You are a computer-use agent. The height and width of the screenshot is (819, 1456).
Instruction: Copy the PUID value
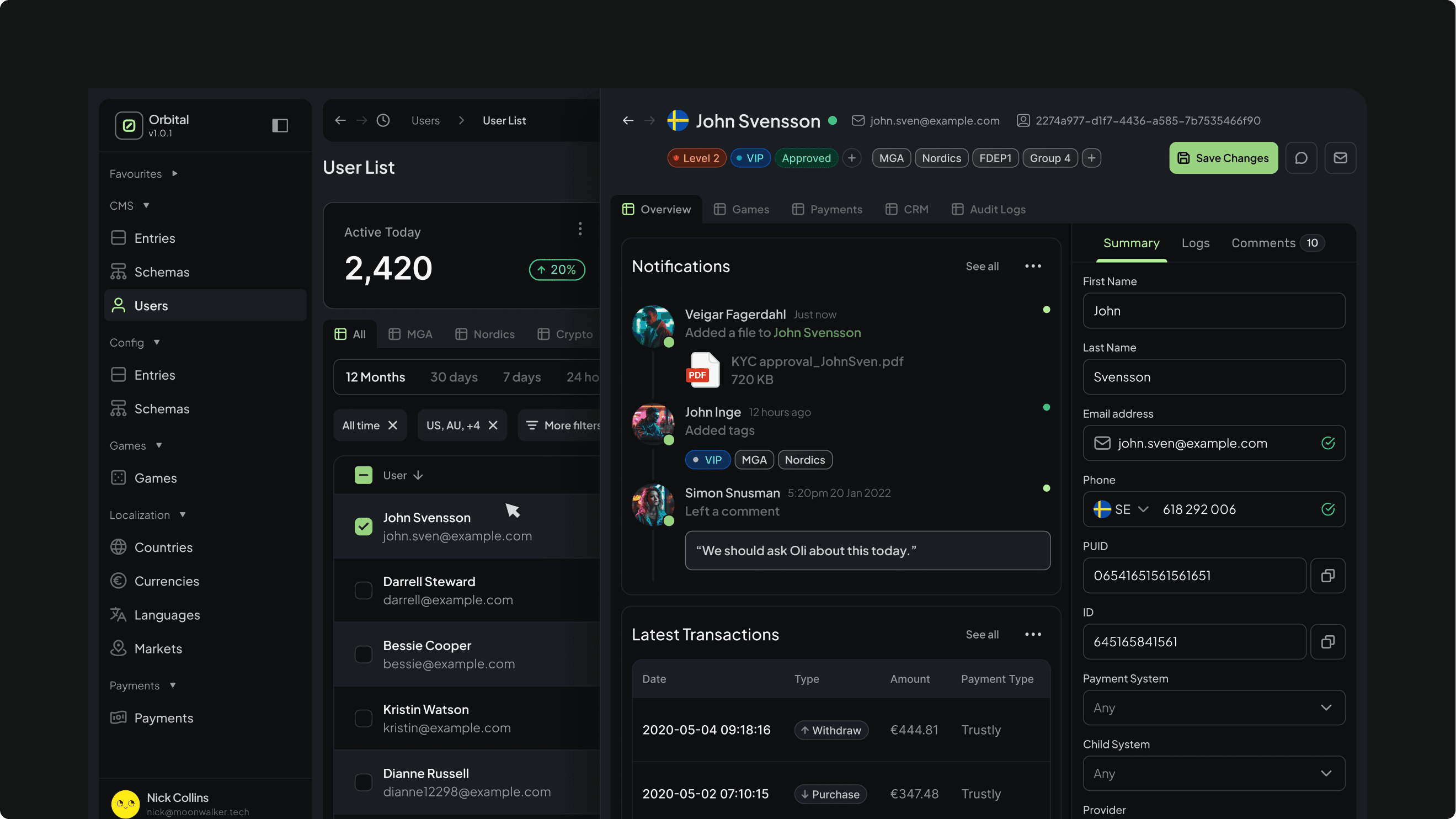point(1327,576)
